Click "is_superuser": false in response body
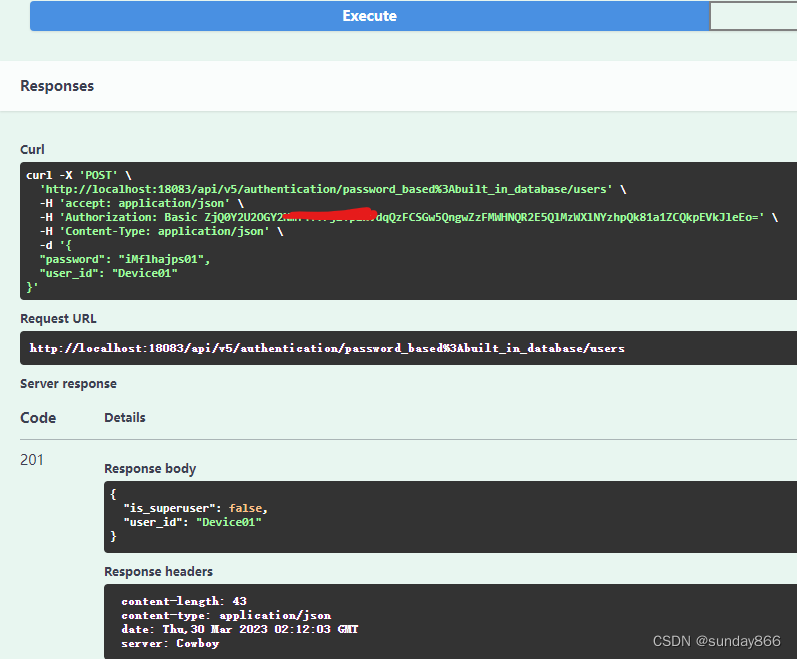 click(196, 508)
